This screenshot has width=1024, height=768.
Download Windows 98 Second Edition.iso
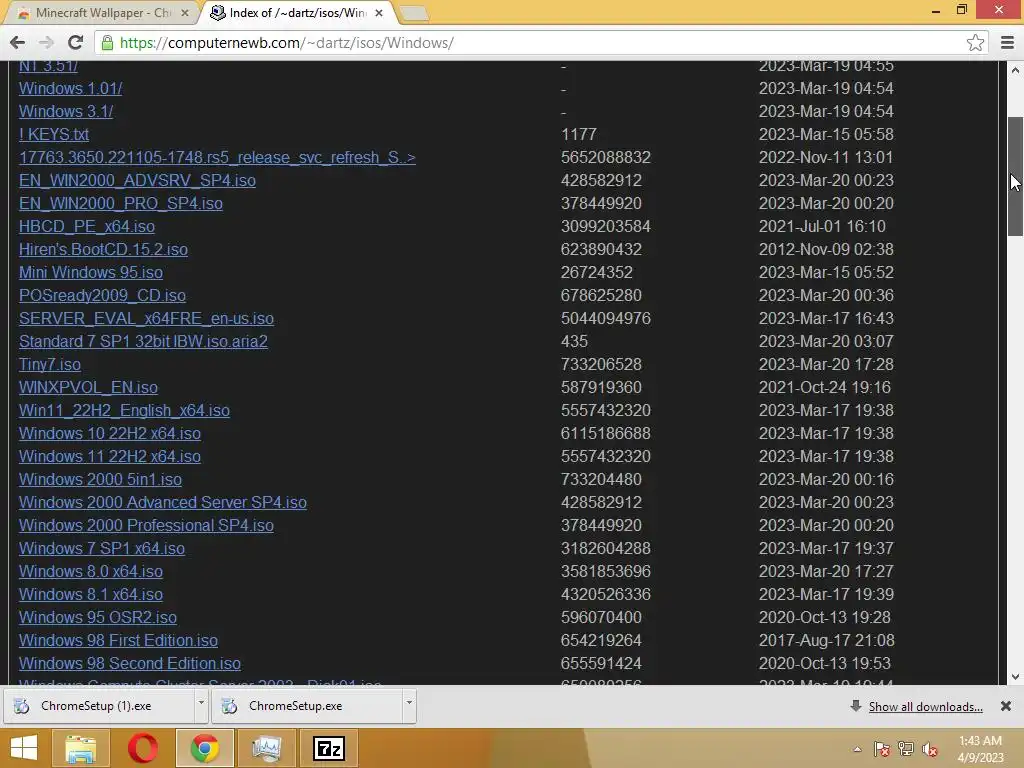pos(130,664)
